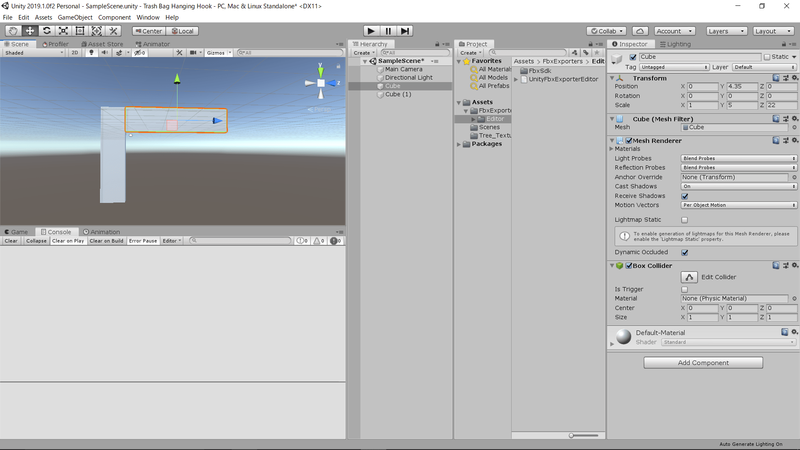The image size is (800, 450).
Task: Switch to the Profiler tab
Action: (56, 44)
